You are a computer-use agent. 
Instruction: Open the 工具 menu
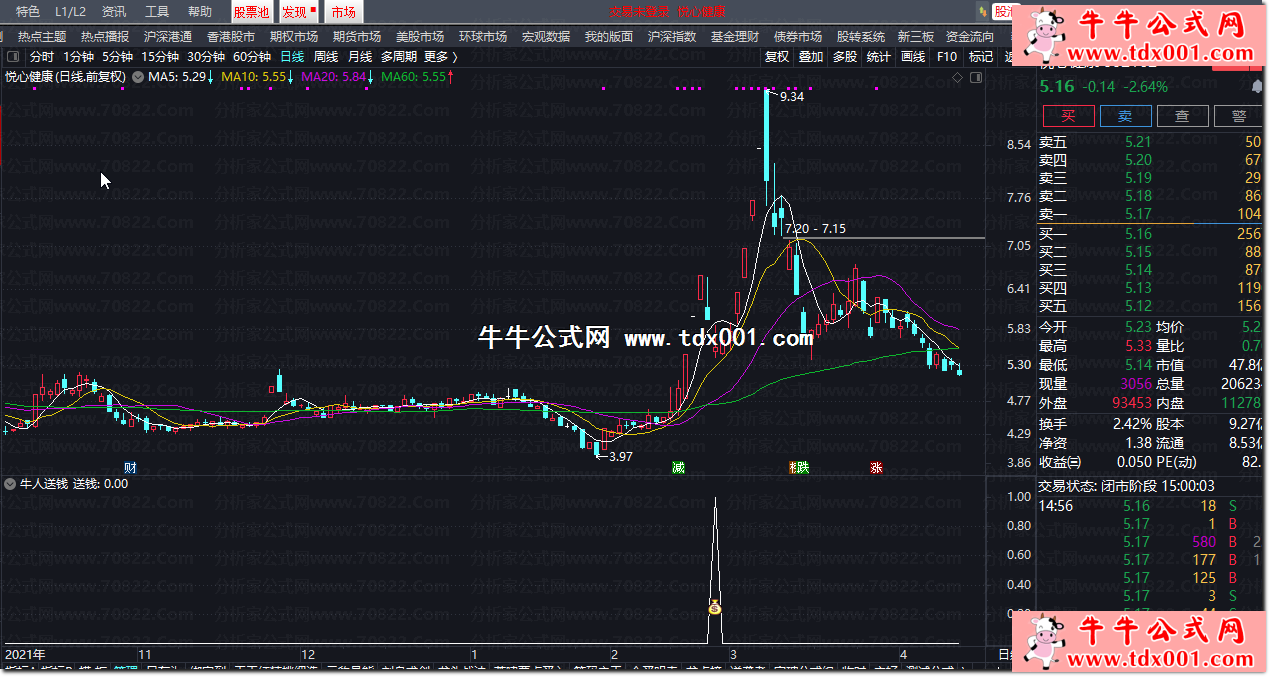157,12
